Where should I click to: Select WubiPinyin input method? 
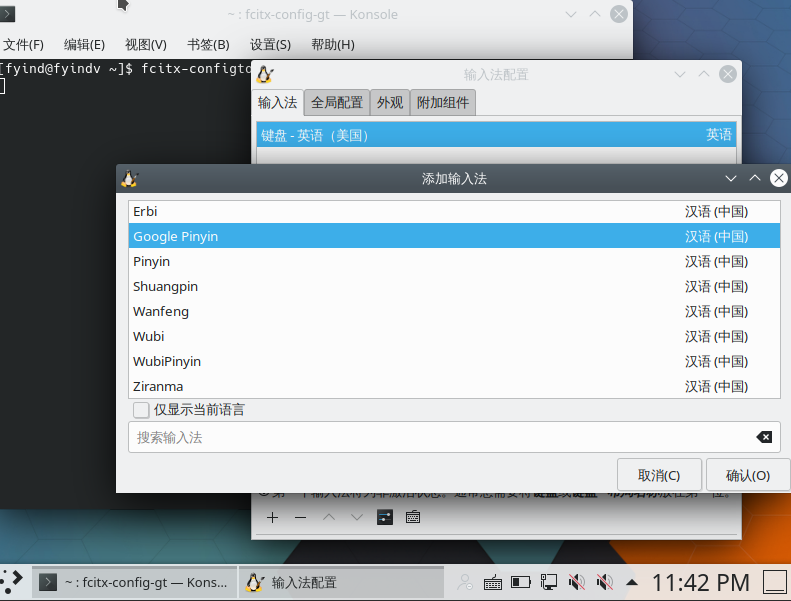point(454,361)
